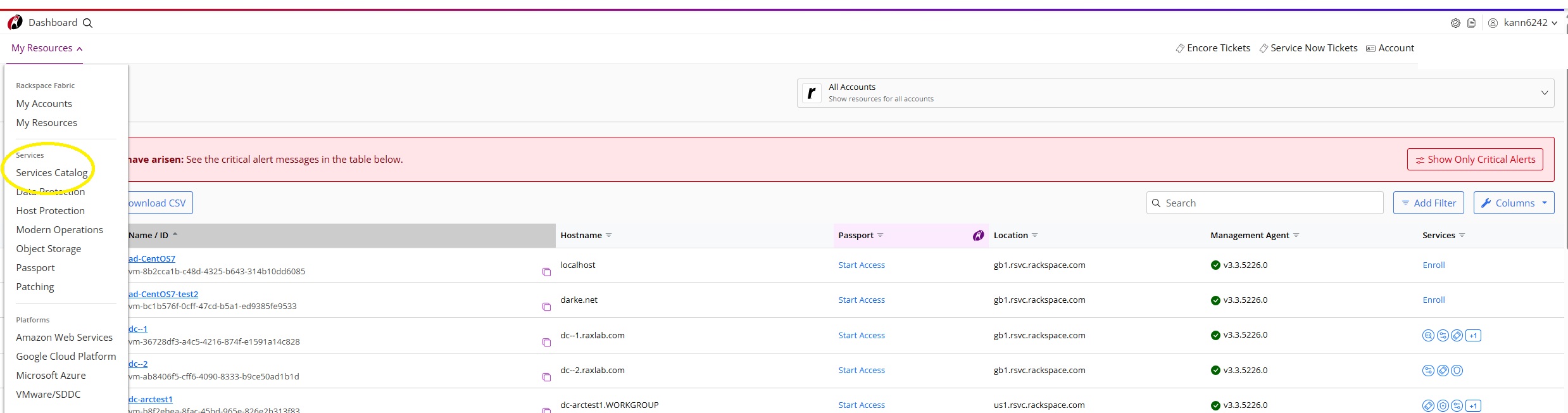Click the dc--2.raxlab.com hostname cell
This screenshot has width=1568, height=413.
click(x=593, y=371)
